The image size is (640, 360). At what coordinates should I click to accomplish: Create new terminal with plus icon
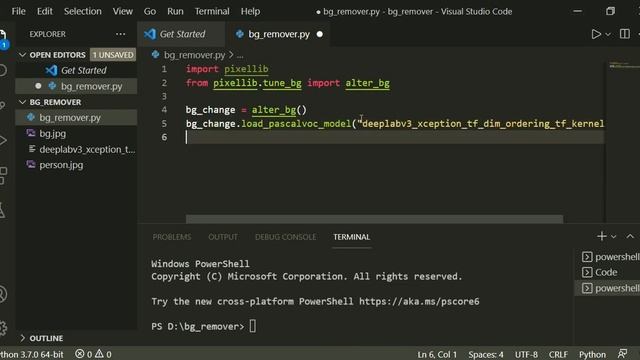[x=601, y=236]
